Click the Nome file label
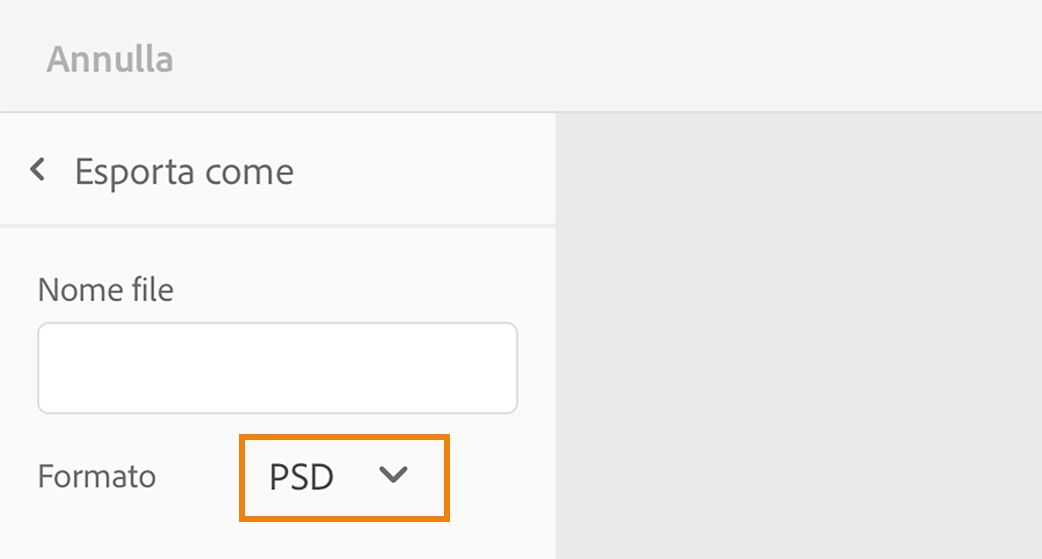The width and height of the screenshot is (1042, 559). pyautogui.click(x=105, y=290)
